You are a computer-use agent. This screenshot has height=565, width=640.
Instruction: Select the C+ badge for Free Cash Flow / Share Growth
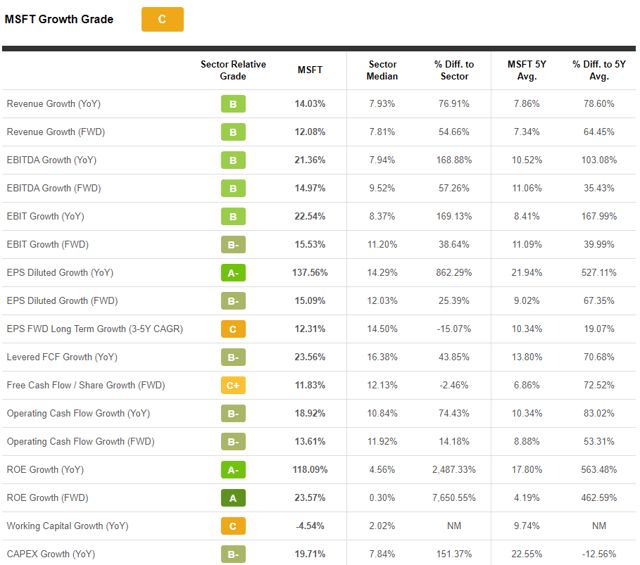tap(233, 385)
